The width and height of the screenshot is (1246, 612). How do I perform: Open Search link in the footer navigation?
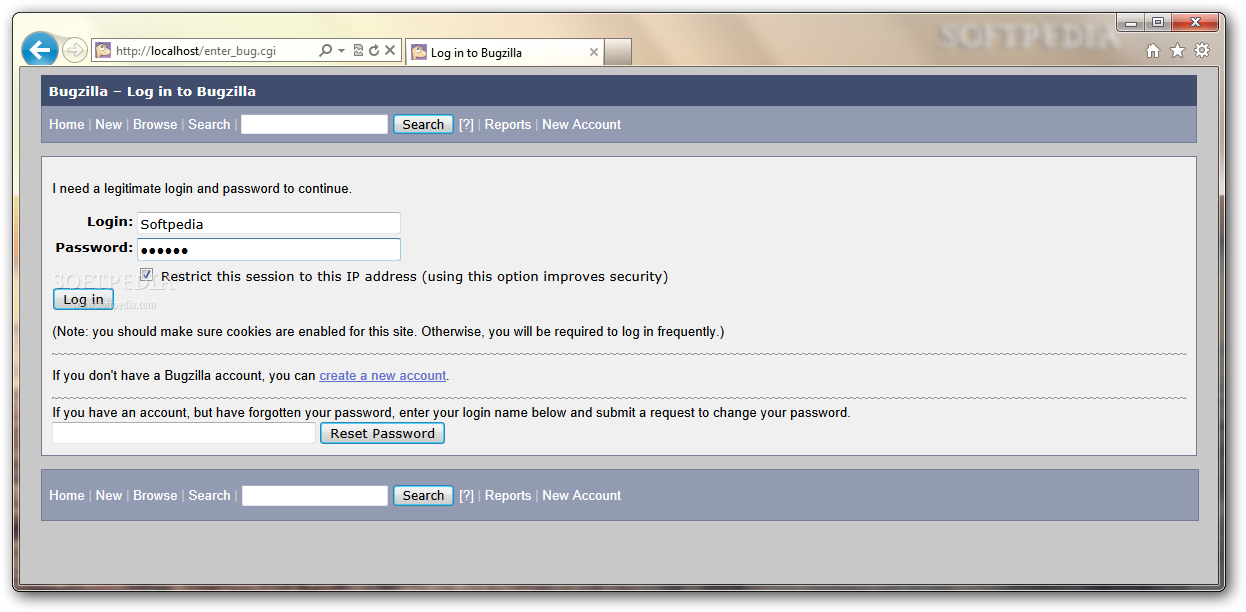[209, 495]
